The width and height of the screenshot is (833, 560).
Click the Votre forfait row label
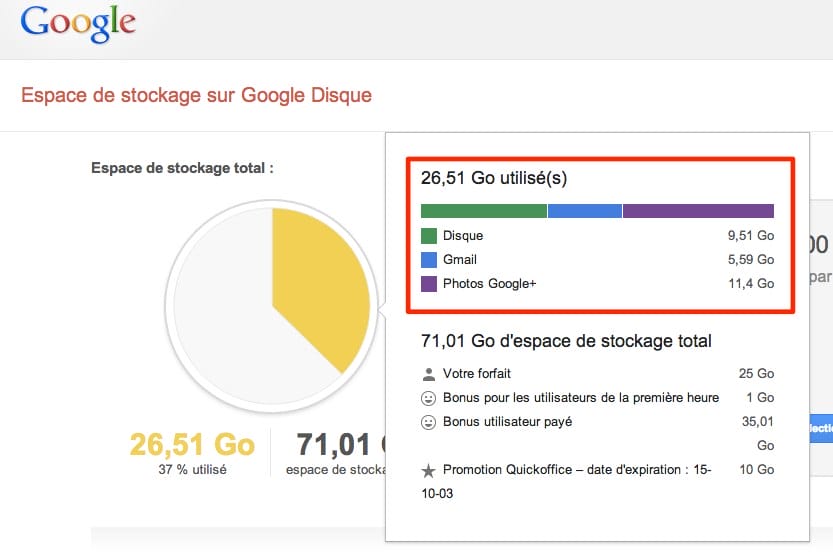click(477, 374)
